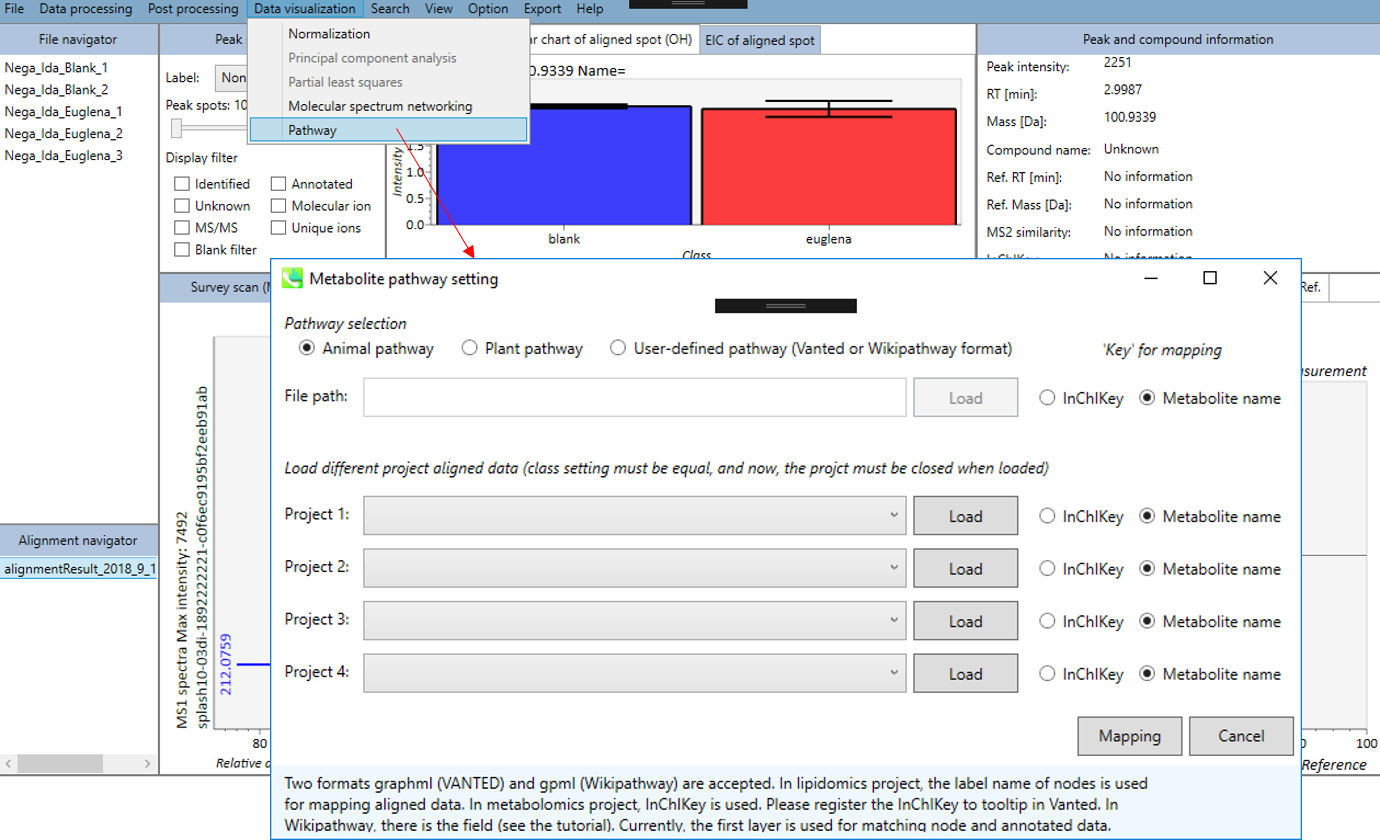Viewport: 1380px width, 840px height.
Task: Click Load button for Project 2
Action: click(x=966, y=568)
